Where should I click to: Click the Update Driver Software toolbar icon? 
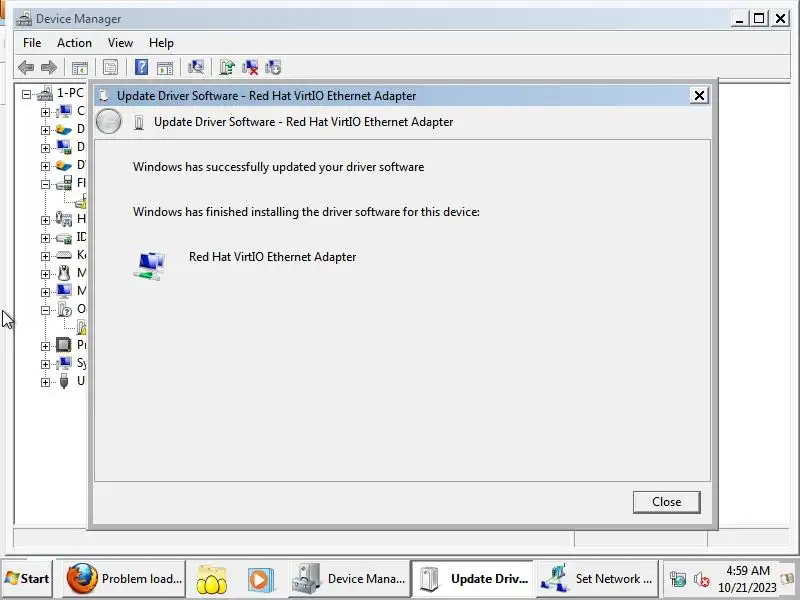227,67
